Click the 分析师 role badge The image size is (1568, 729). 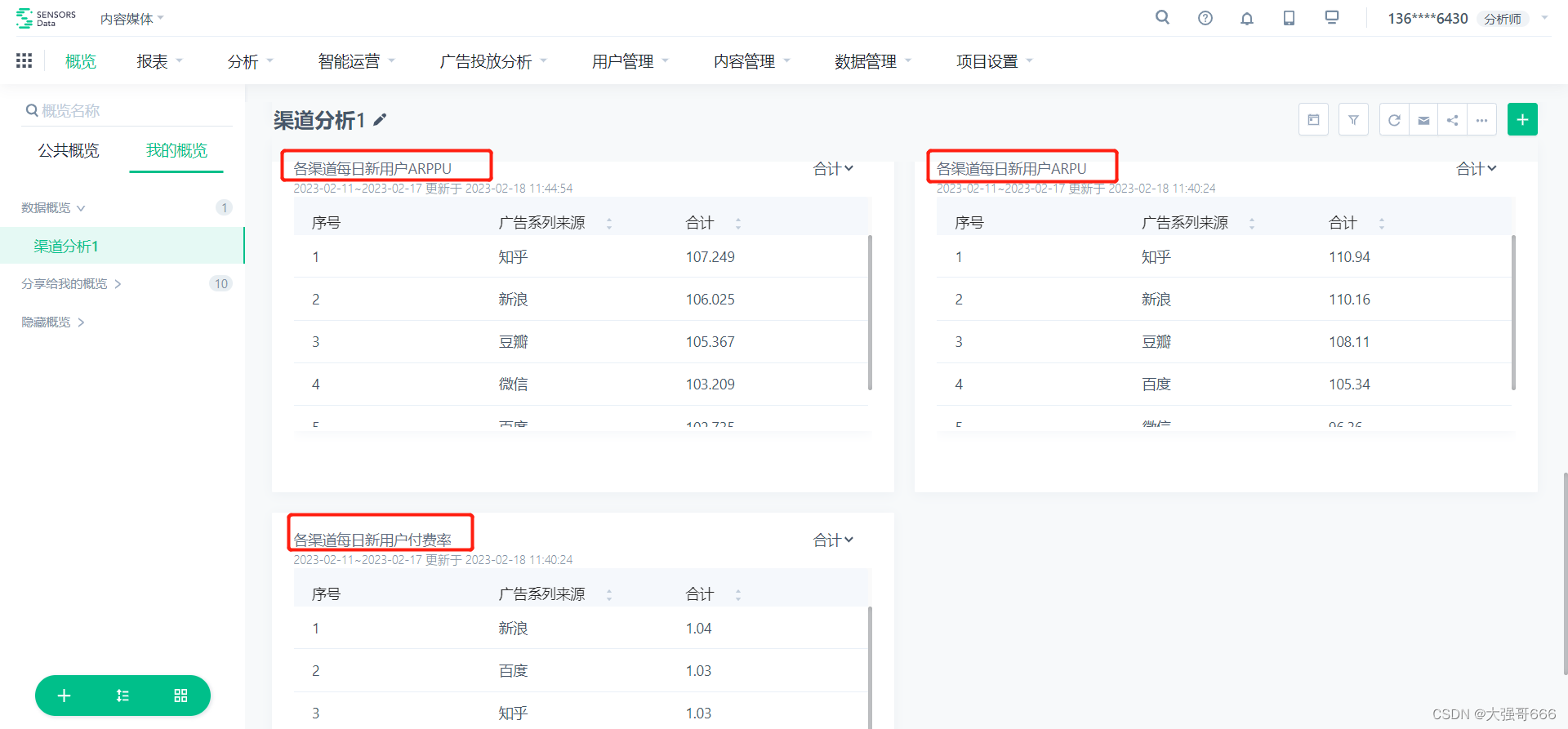[x=1503, y=19]
